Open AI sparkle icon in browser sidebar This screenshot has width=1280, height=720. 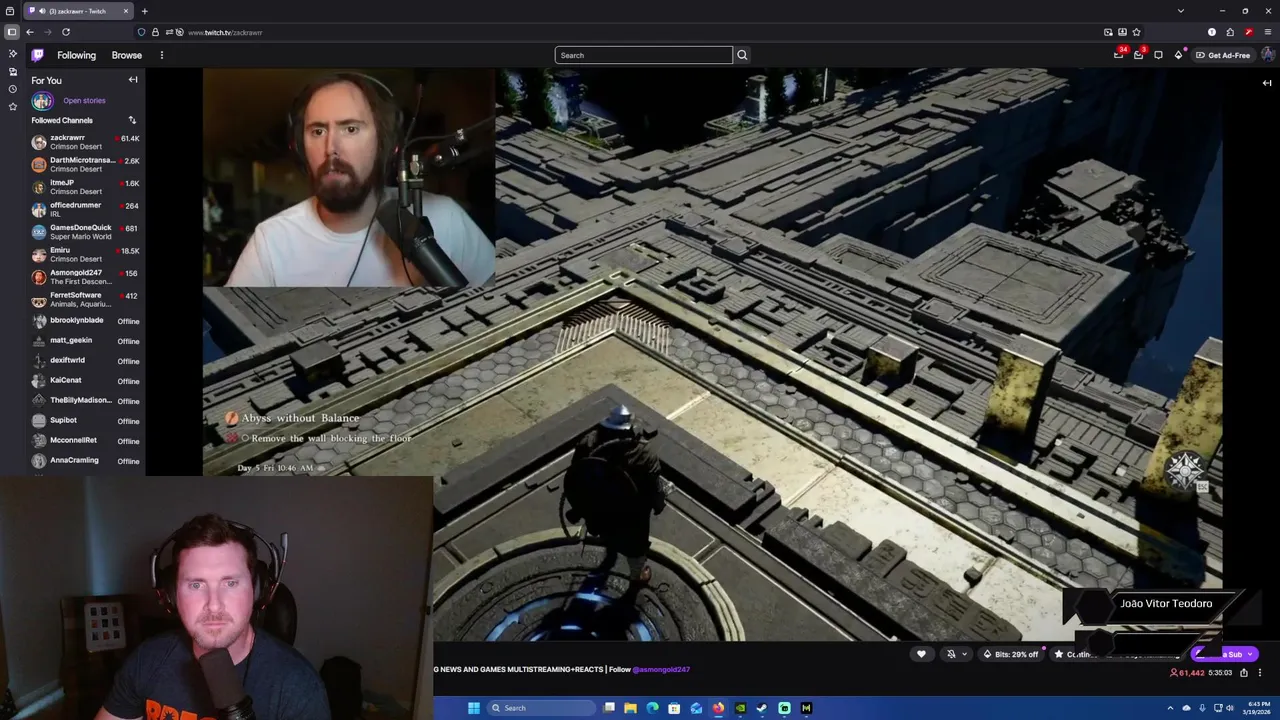12,54
